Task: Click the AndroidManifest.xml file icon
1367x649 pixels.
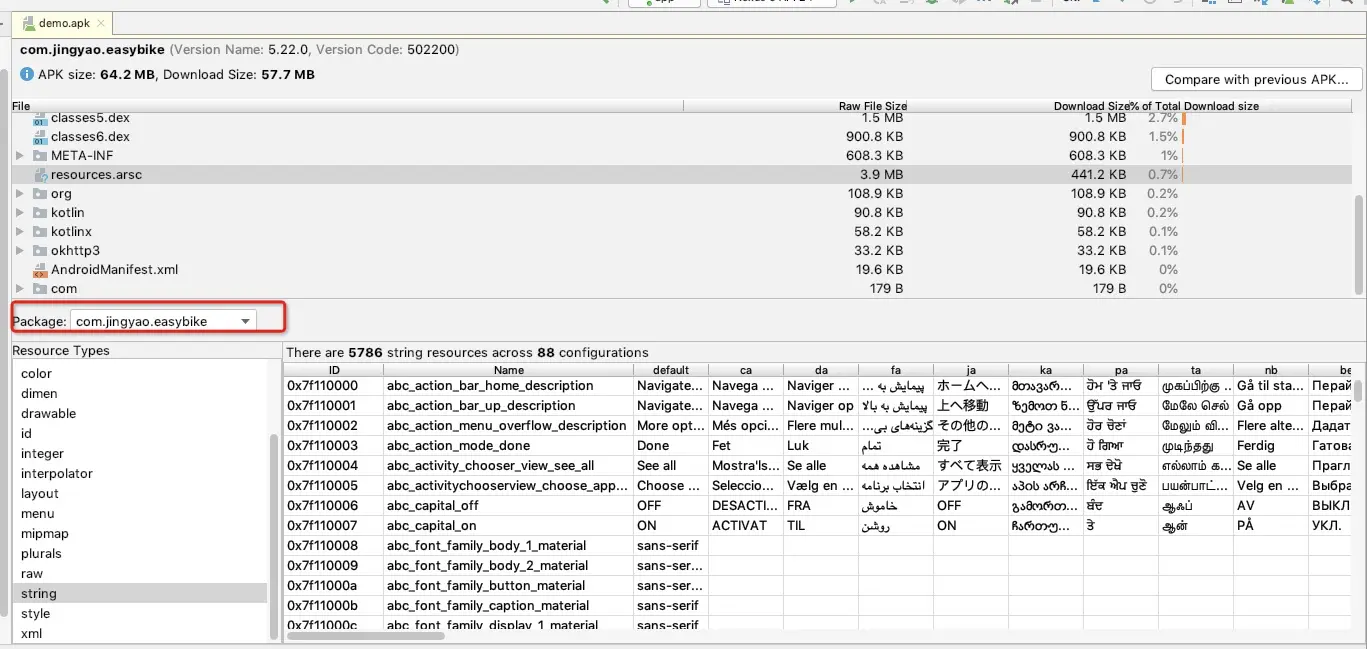Action: tap(40, 270)
